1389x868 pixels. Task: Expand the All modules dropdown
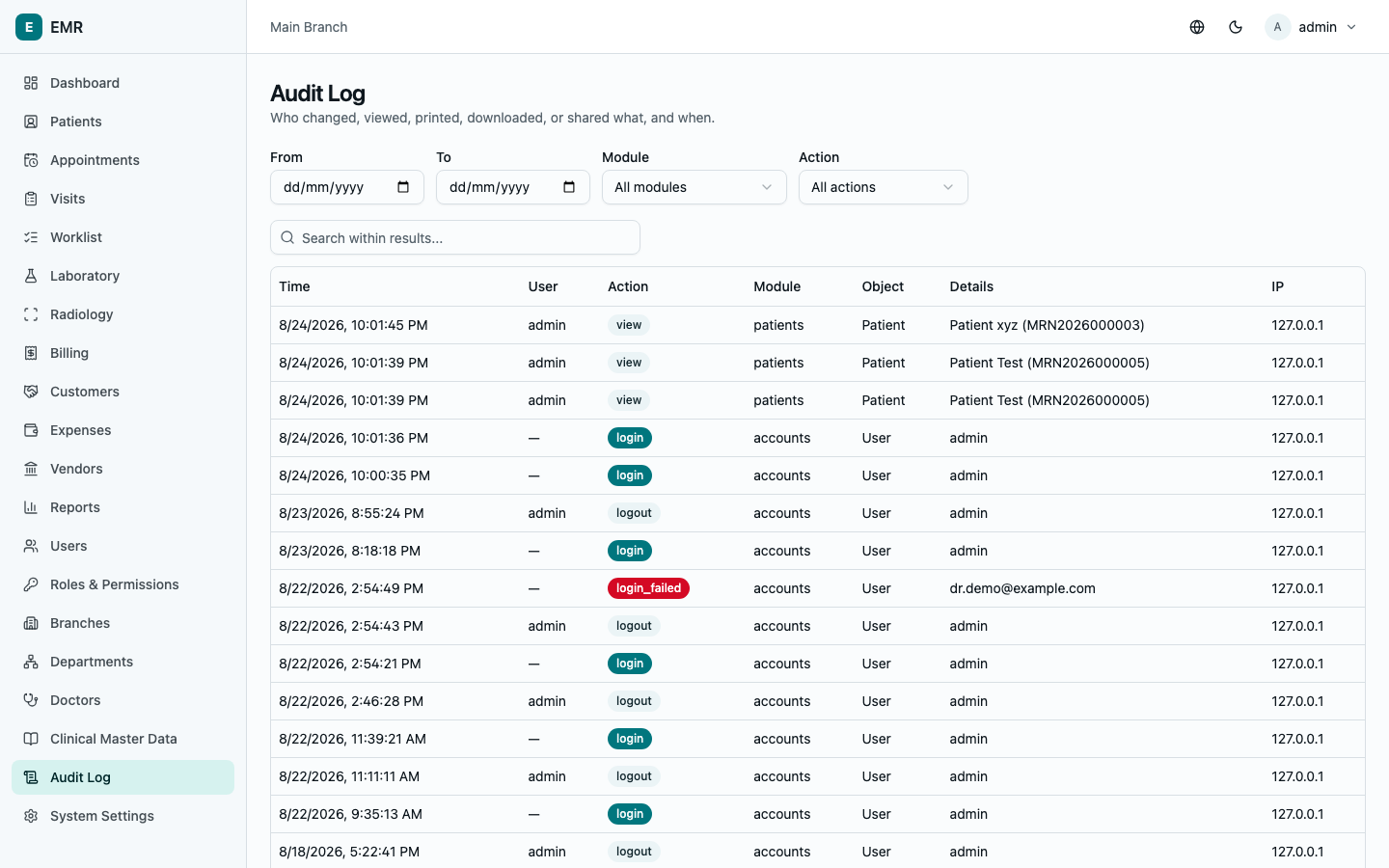(x=694, y=187)
